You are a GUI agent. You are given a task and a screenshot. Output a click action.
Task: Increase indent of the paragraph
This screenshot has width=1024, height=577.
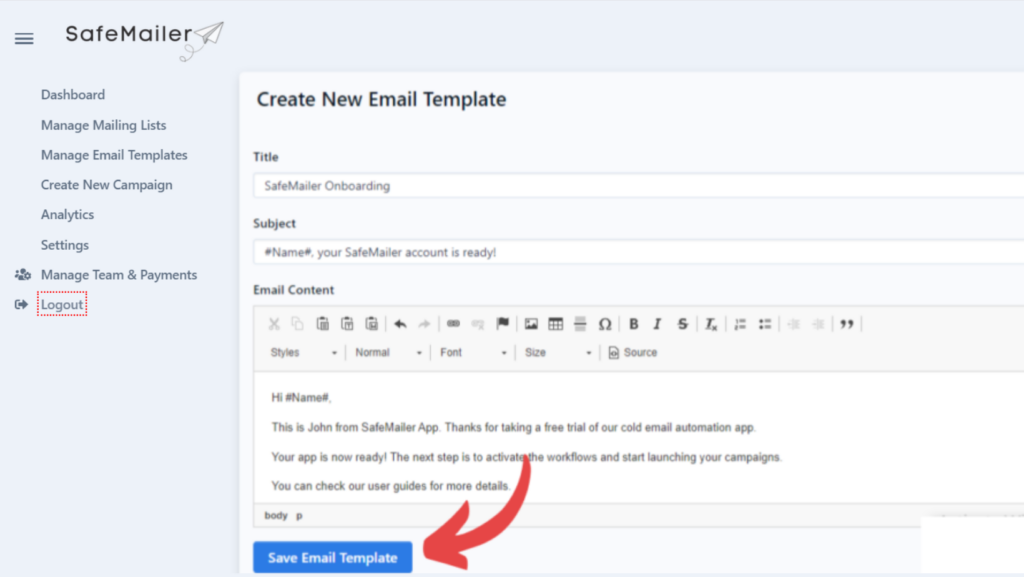[x=818, y=324]
